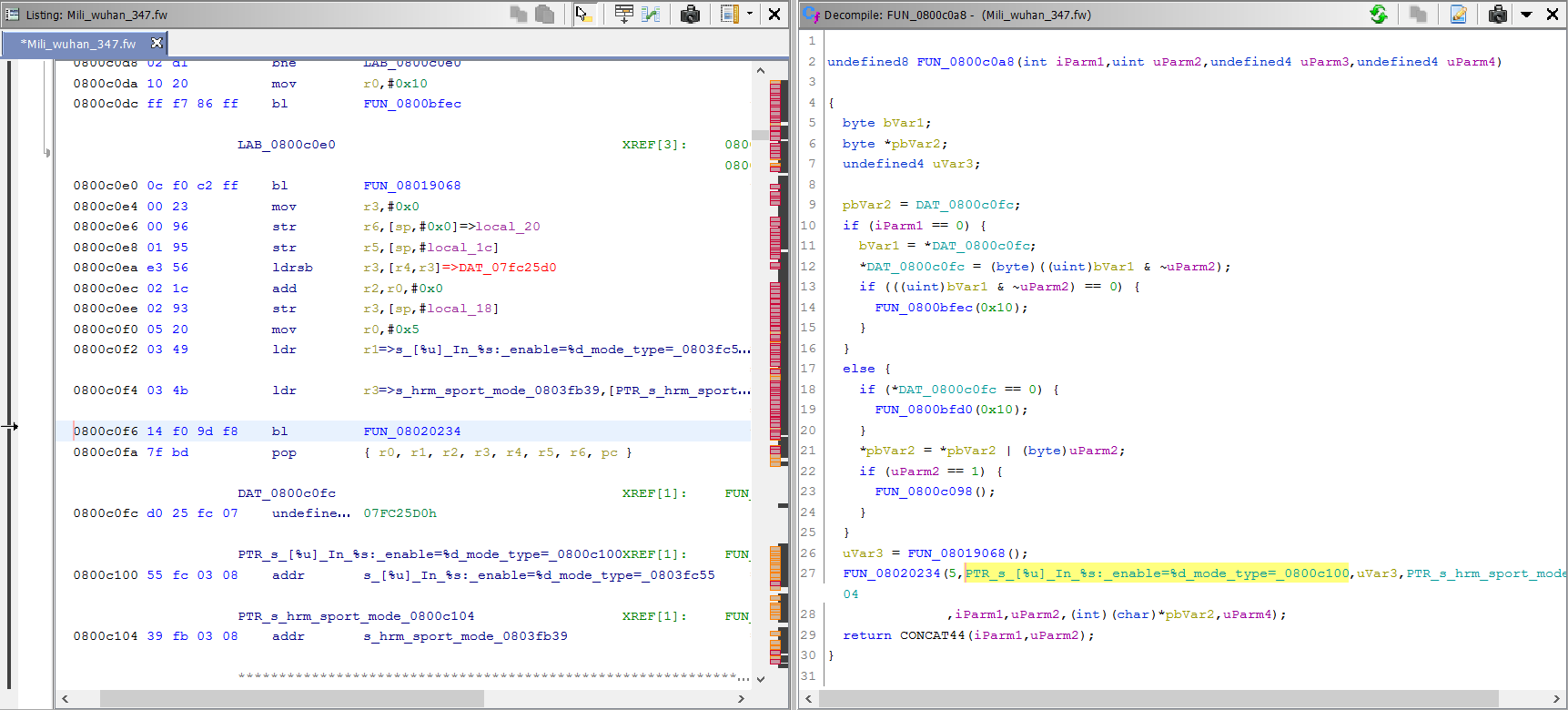
Task: Select address 0800c0f6 in the listing
Action: 106,431
